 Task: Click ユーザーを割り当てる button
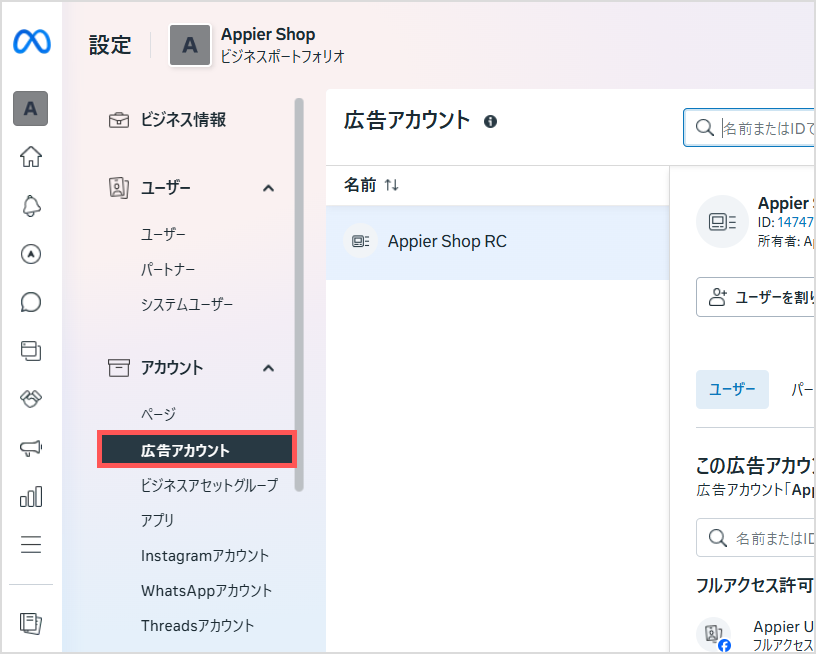click(x=756, y=297)
